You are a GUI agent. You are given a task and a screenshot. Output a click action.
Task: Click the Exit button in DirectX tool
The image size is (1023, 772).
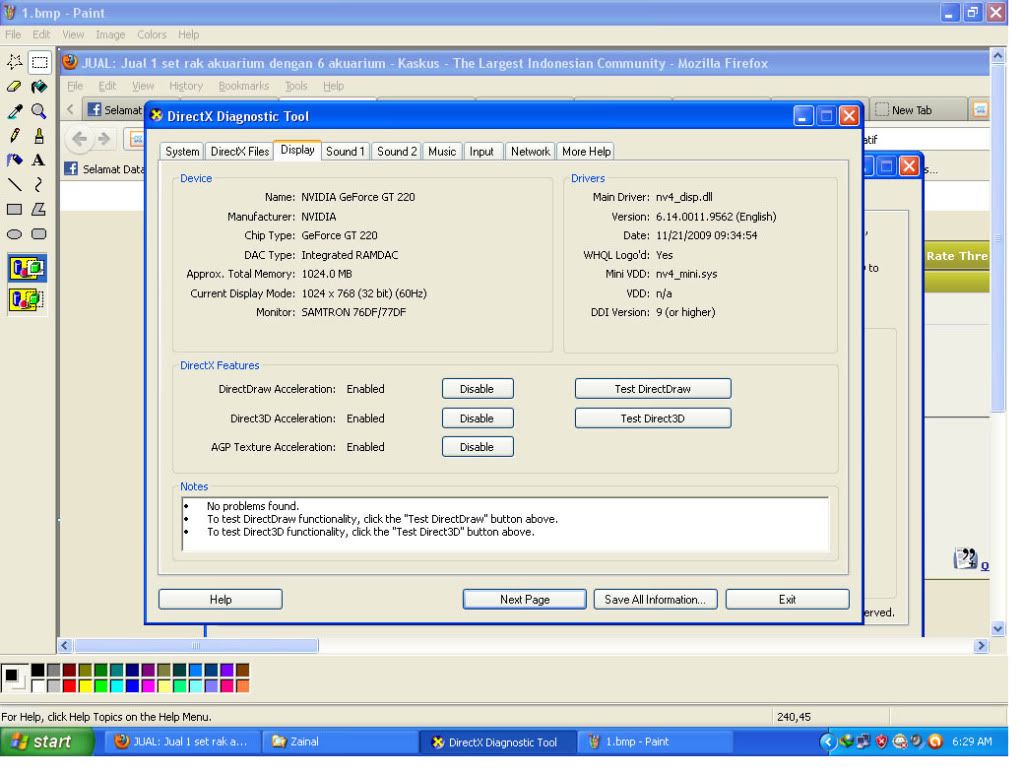tap(787, 600)
